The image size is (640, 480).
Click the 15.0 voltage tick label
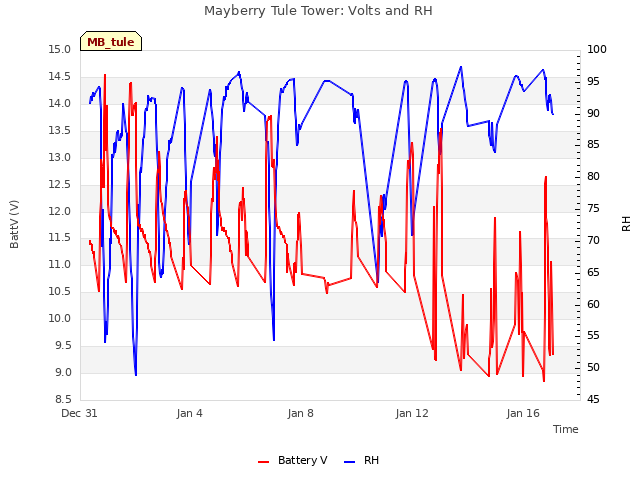[x=60, y=49]
